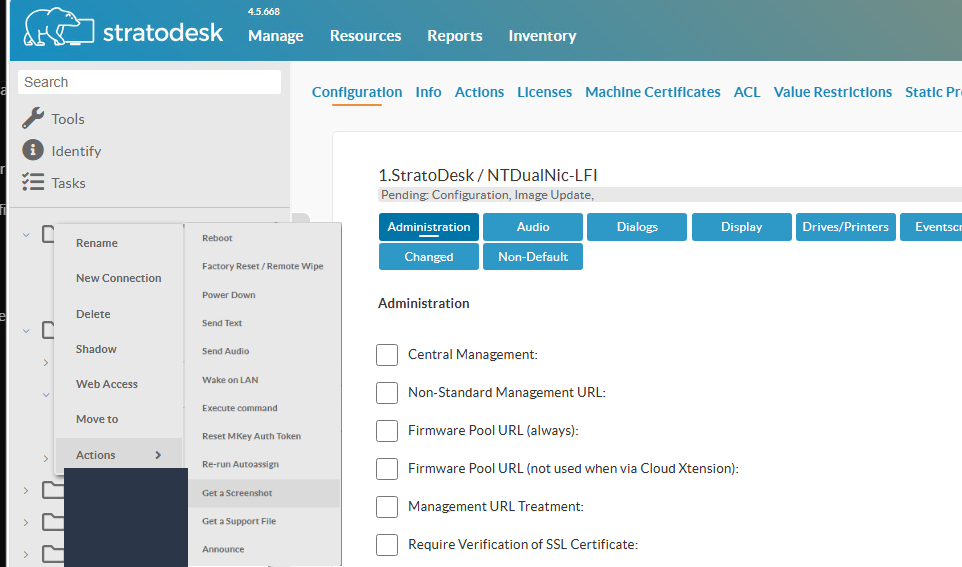The image size is (962, 567).
Task: Select the Display category button
Action: (742, 227)
